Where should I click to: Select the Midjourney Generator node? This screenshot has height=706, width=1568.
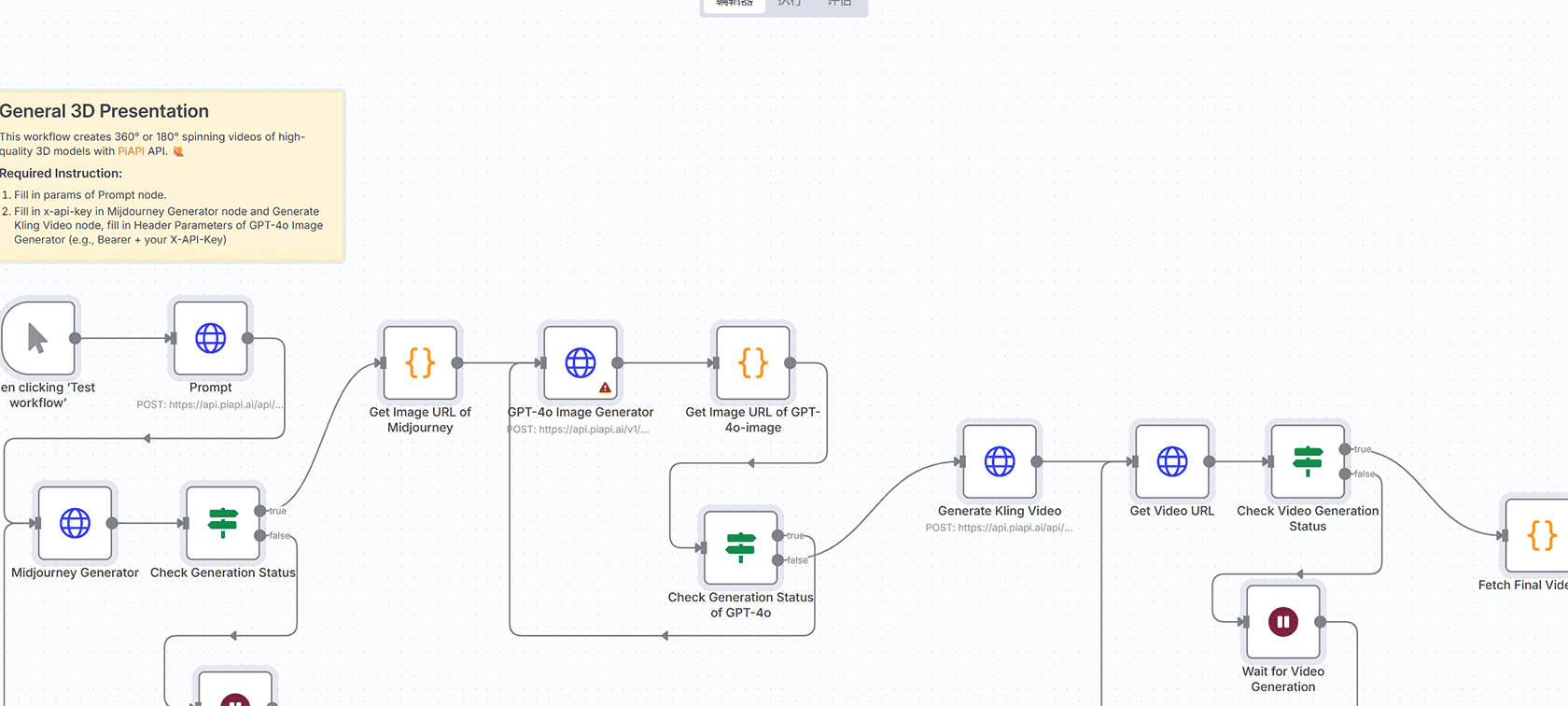click(x=75, y=523)
